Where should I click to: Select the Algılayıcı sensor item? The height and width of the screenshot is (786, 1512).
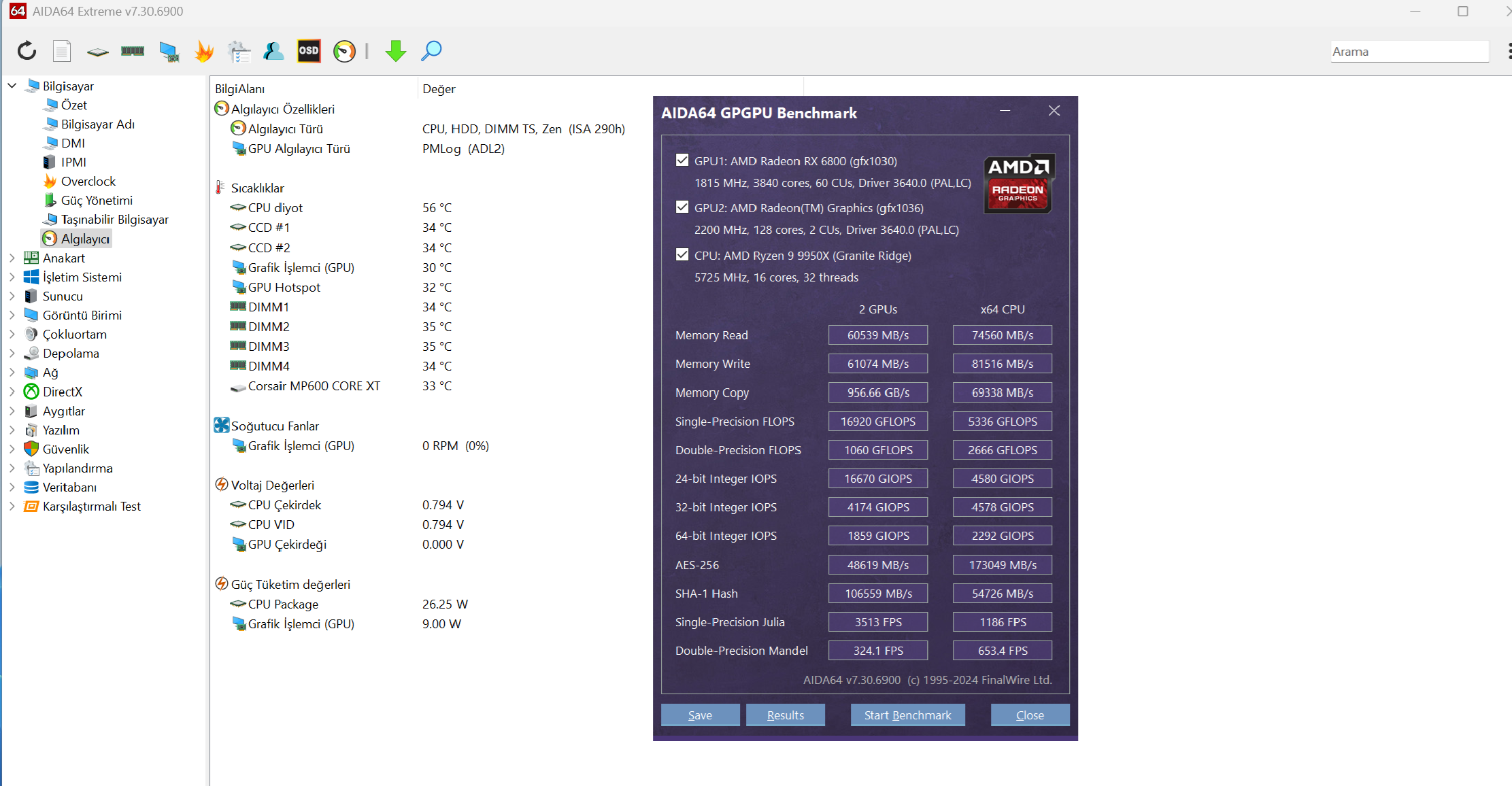[x=85, y=239]
